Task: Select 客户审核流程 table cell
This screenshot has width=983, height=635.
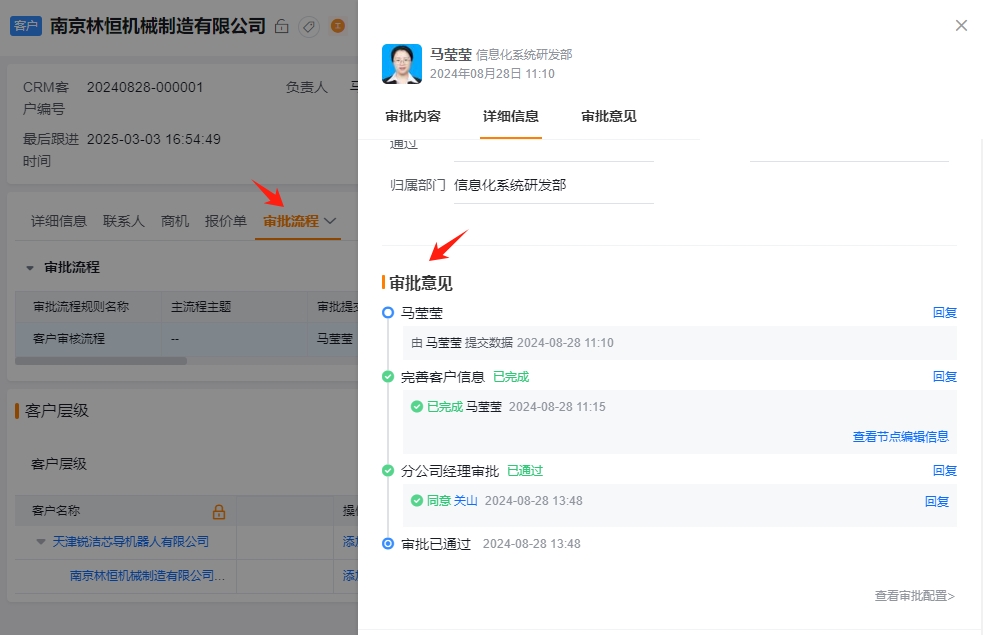Action: pyautogui.click(x=88, y=339)
